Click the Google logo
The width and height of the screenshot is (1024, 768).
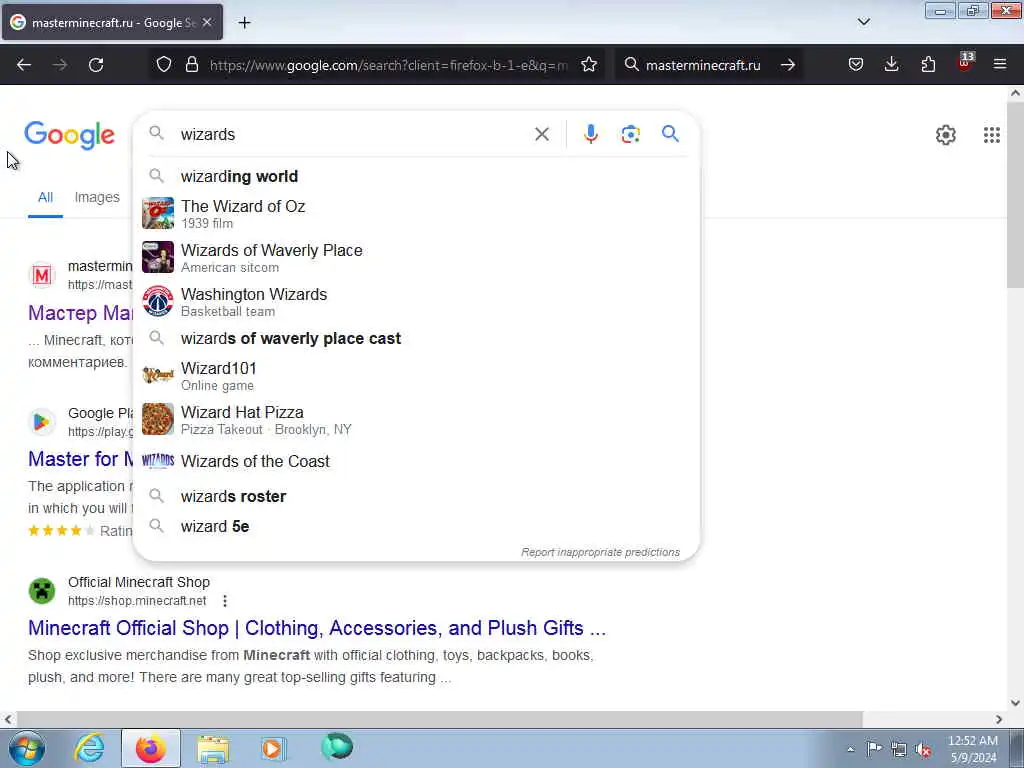point(69,136)
